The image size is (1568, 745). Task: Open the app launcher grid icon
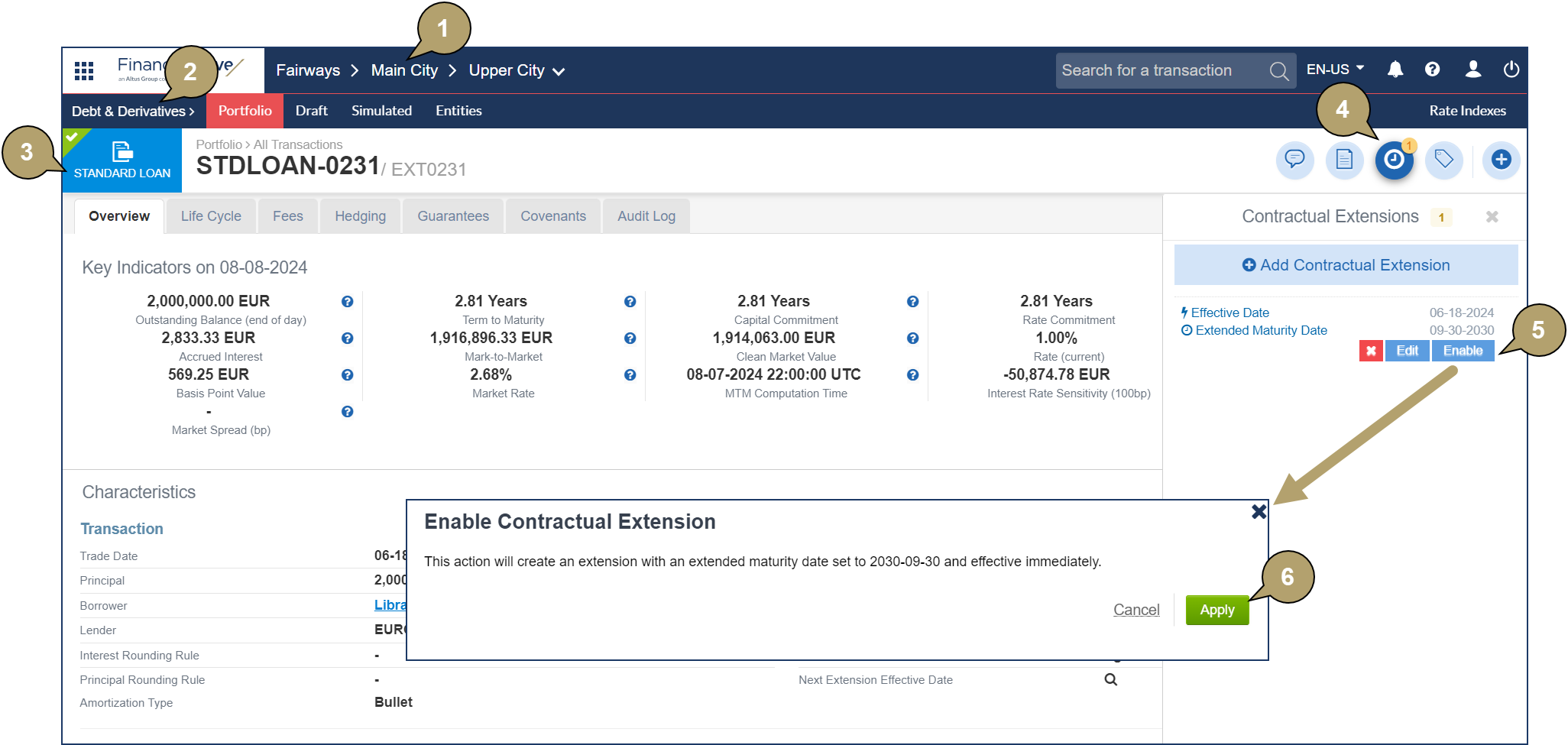(84, 71)
